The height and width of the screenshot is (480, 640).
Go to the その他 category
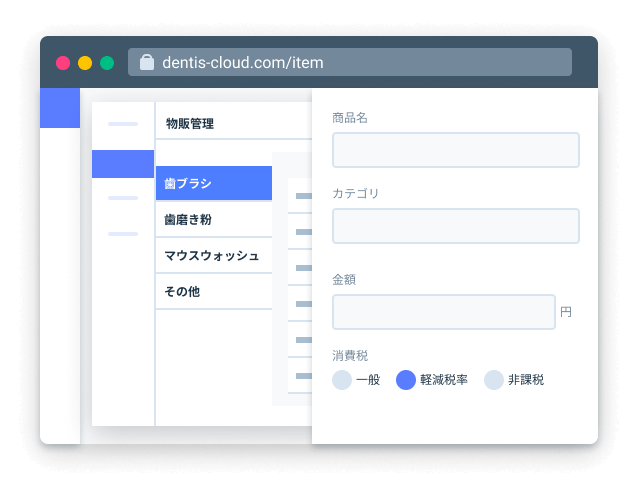pyautogui.click(x=214, y=292)
